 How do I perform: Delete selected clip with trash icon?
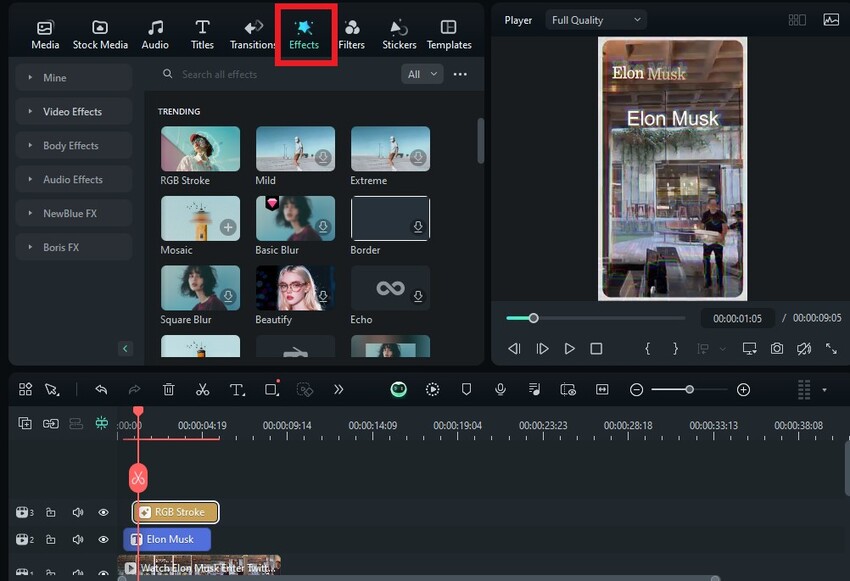click(169, 389)
